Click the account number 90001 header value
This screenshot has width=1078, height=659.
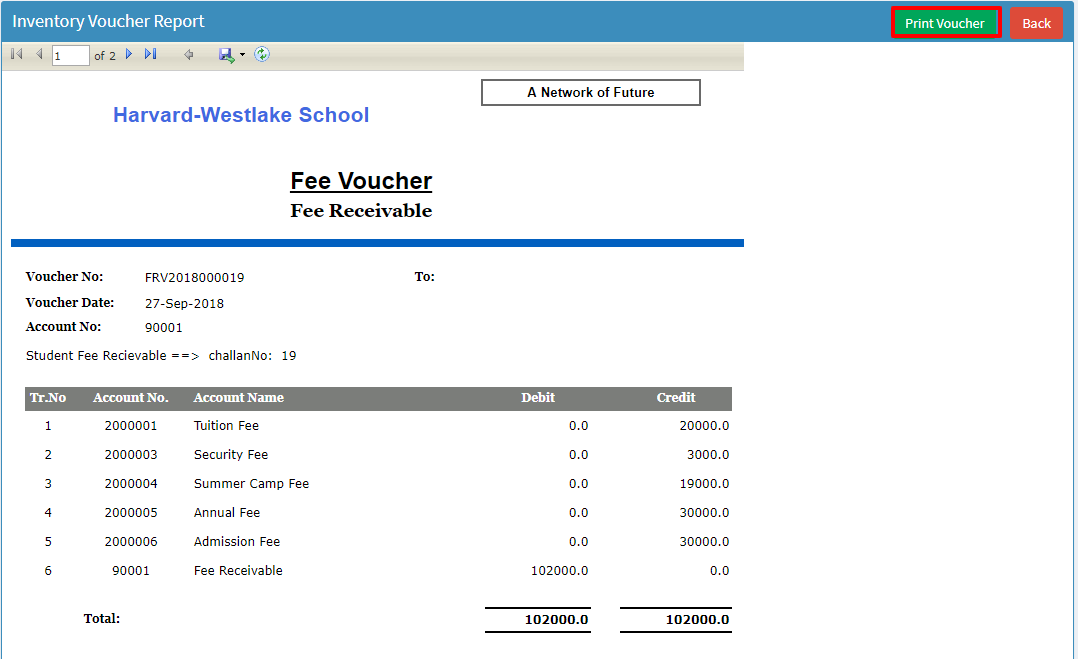pyautogui.click(x=164, y=328)
